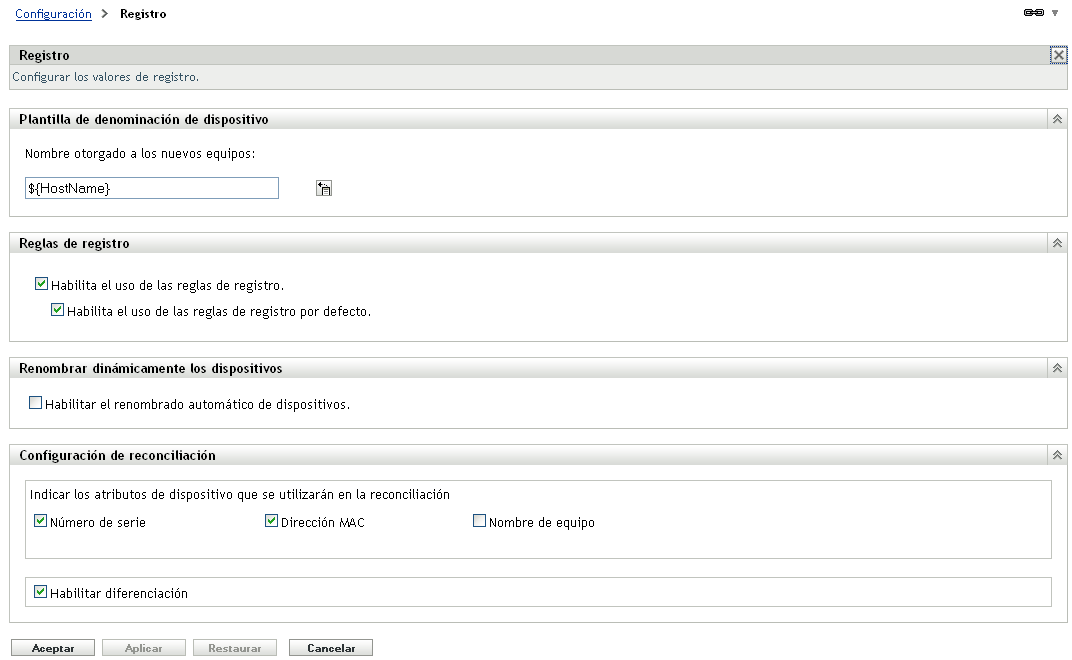Check the Nombre de equipo checkbox

point(479,521)
